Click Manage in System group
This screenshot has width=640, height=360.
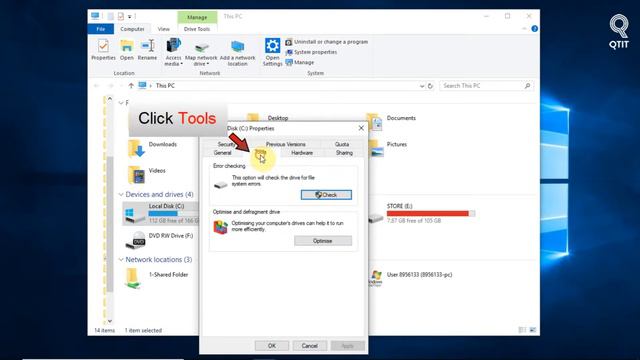pos(300,62)
